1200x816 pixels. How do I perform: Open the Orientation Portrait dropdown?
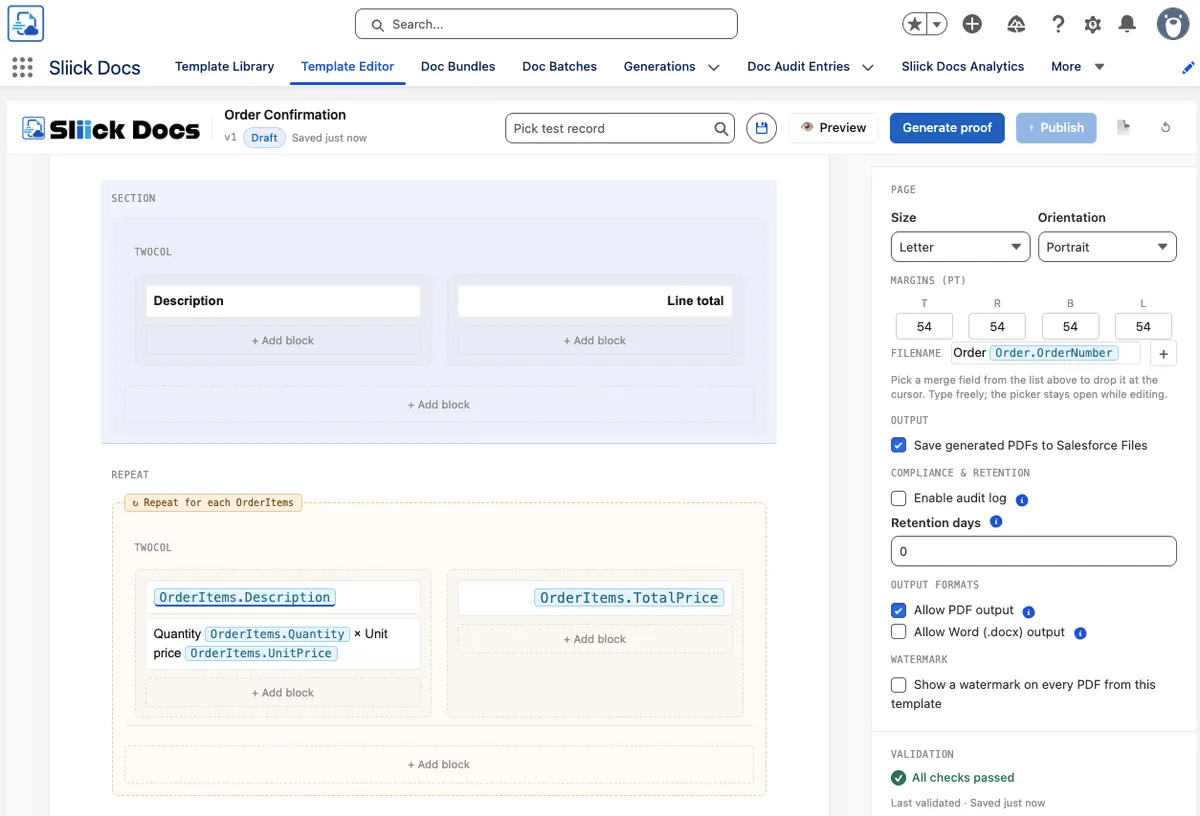1107,247
